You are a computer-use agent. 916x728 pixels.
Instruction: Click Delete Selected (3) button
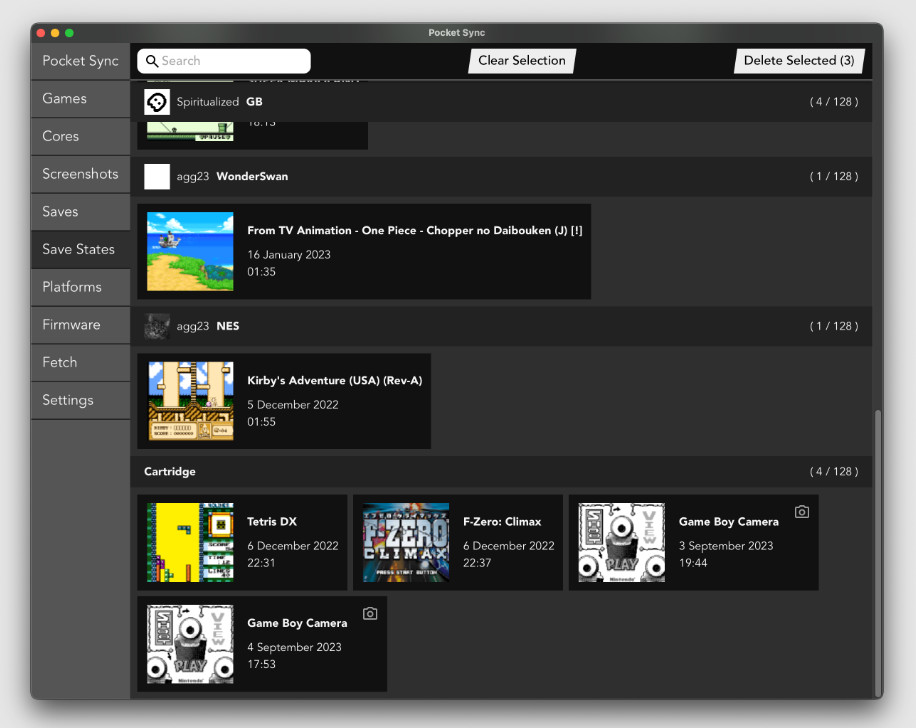point(799,61)
